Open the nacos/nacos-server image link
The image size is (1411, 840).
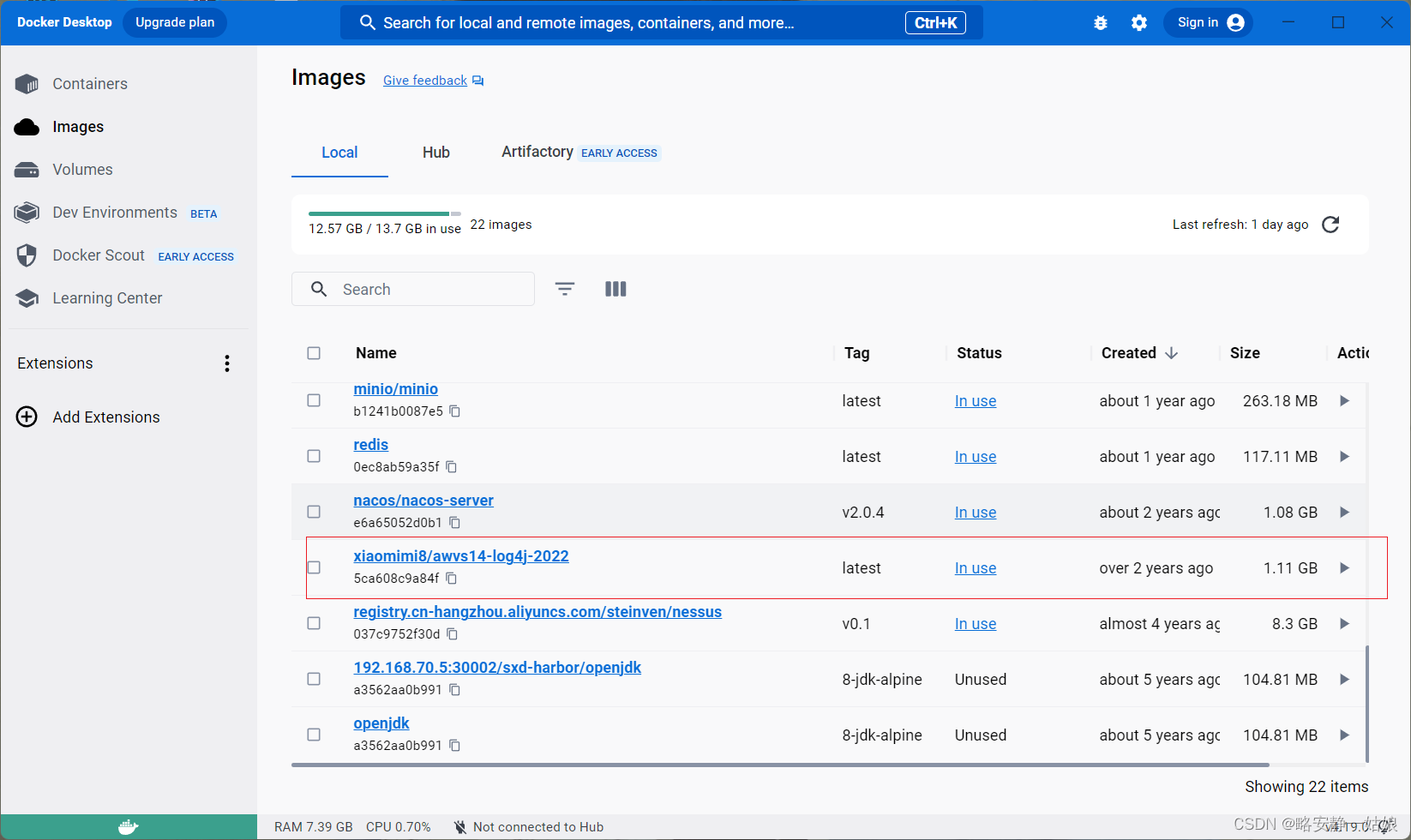click(x=423, y=501)
